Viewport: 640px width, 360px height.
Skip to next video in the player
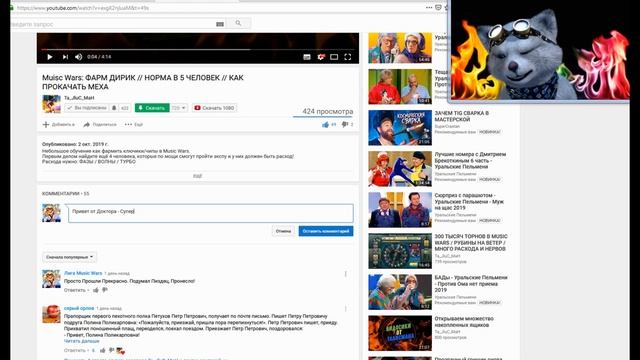tap(65, 57)
